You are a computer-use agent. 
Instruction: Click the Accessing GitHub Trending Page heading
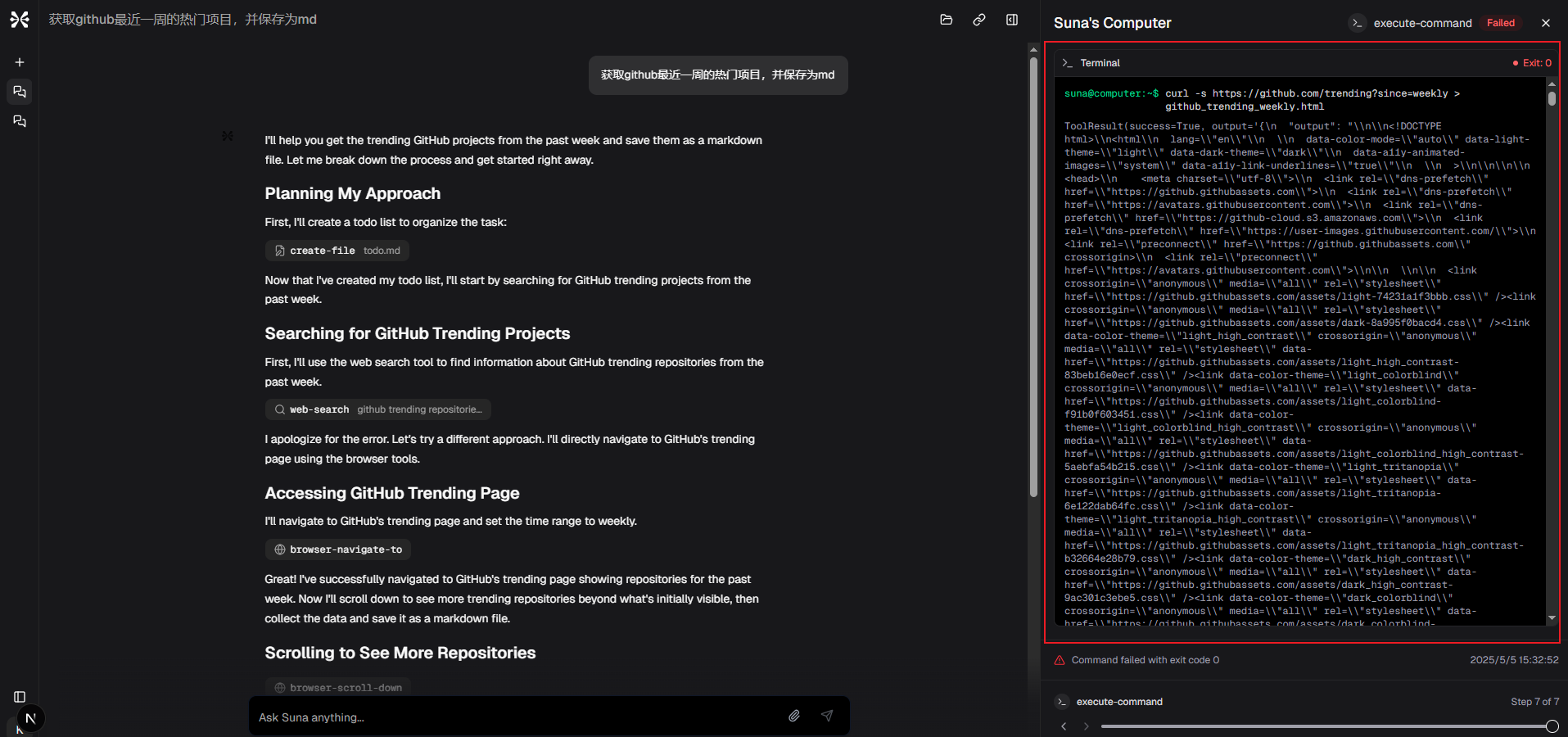(x=392, y=494)
